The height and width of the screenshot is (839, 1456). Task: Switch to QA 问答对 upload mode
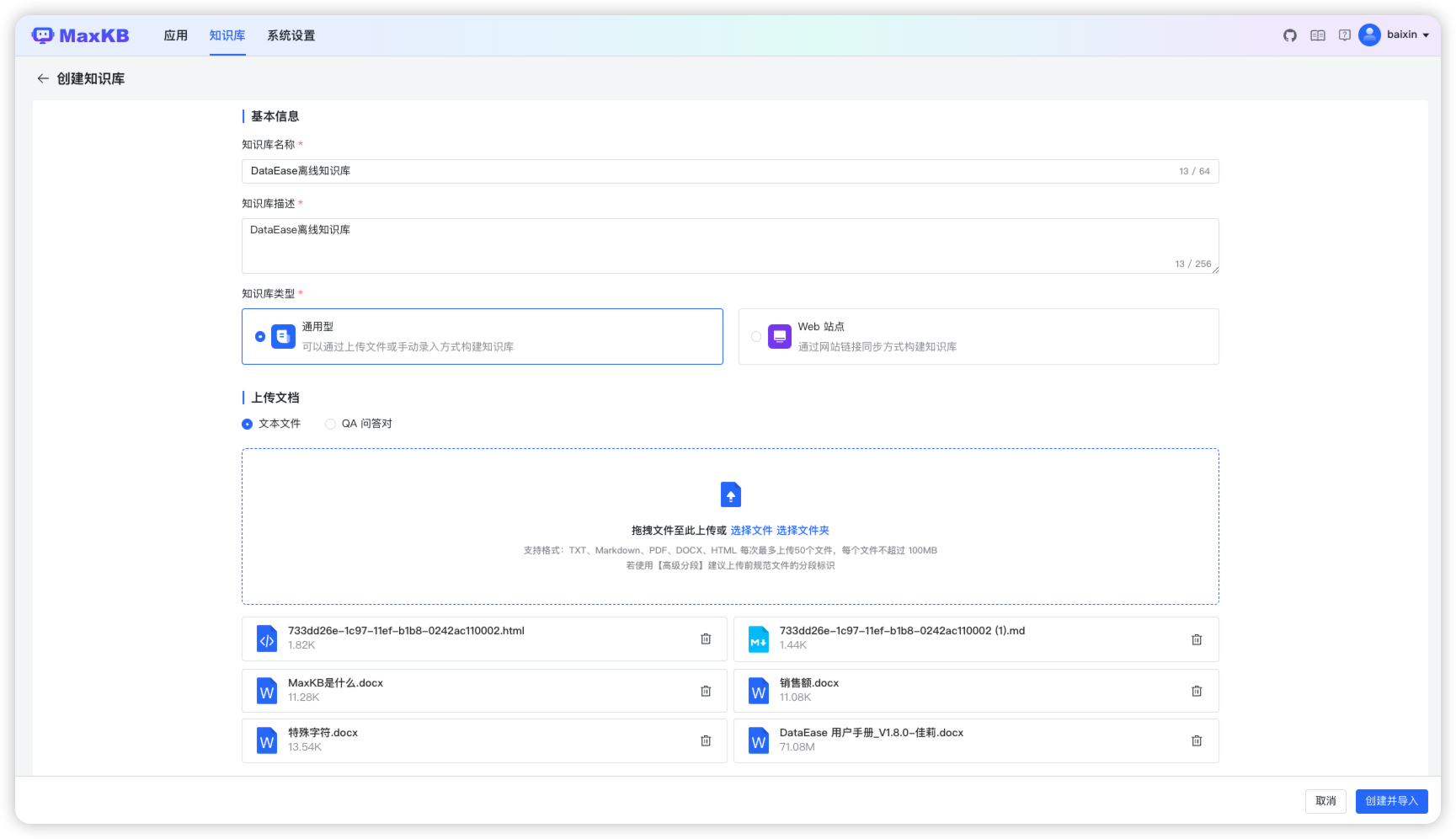[330, 424]
